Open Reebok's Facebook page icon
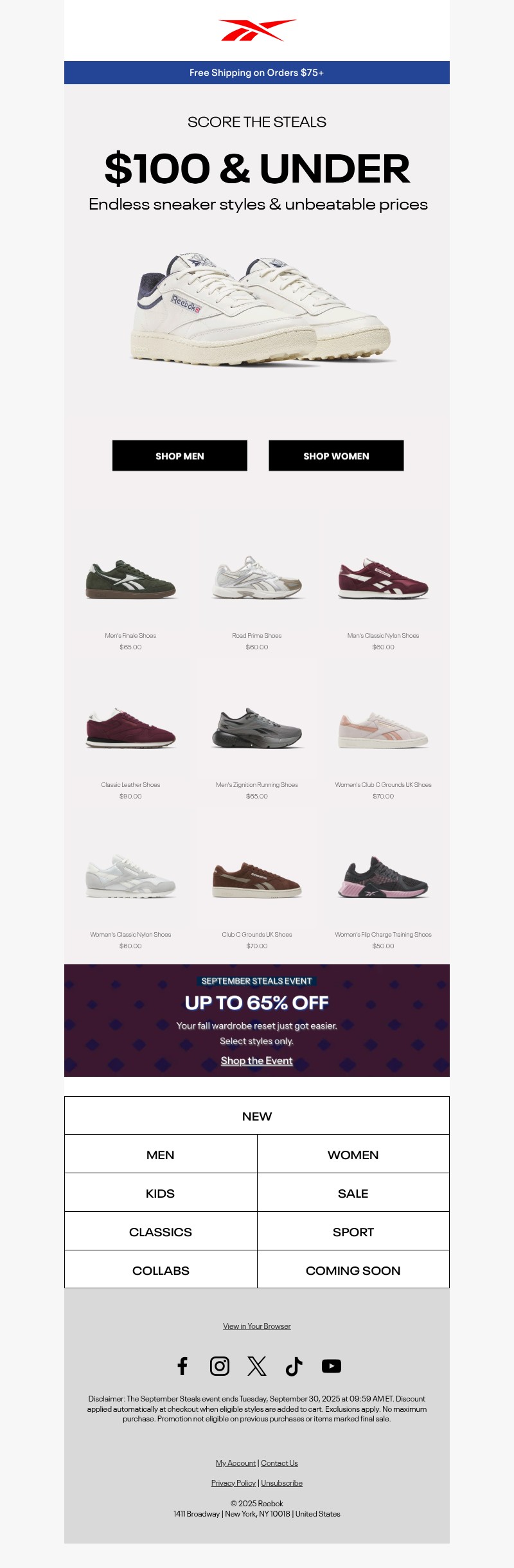Viewport: 514px width, 1568px height. coord(182,1365)
